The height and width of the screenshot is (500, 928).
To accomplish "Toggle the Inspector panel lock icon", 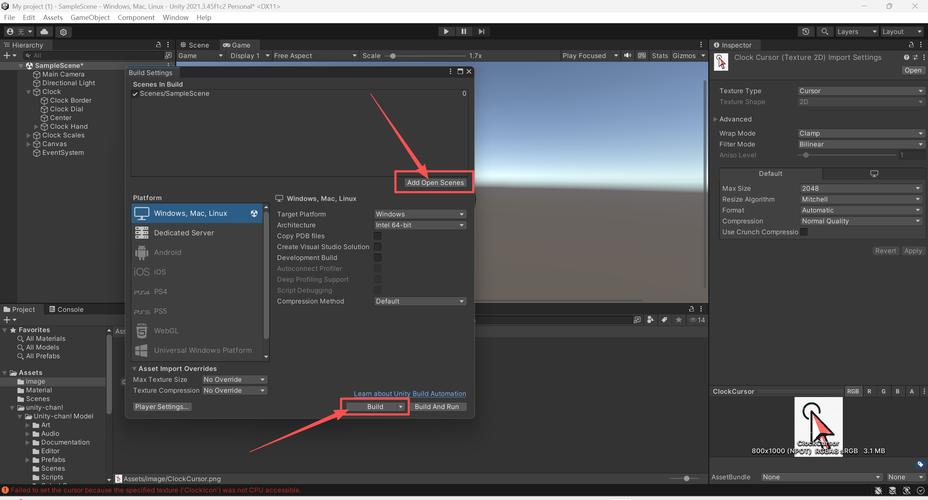I will tap(911, 44).
